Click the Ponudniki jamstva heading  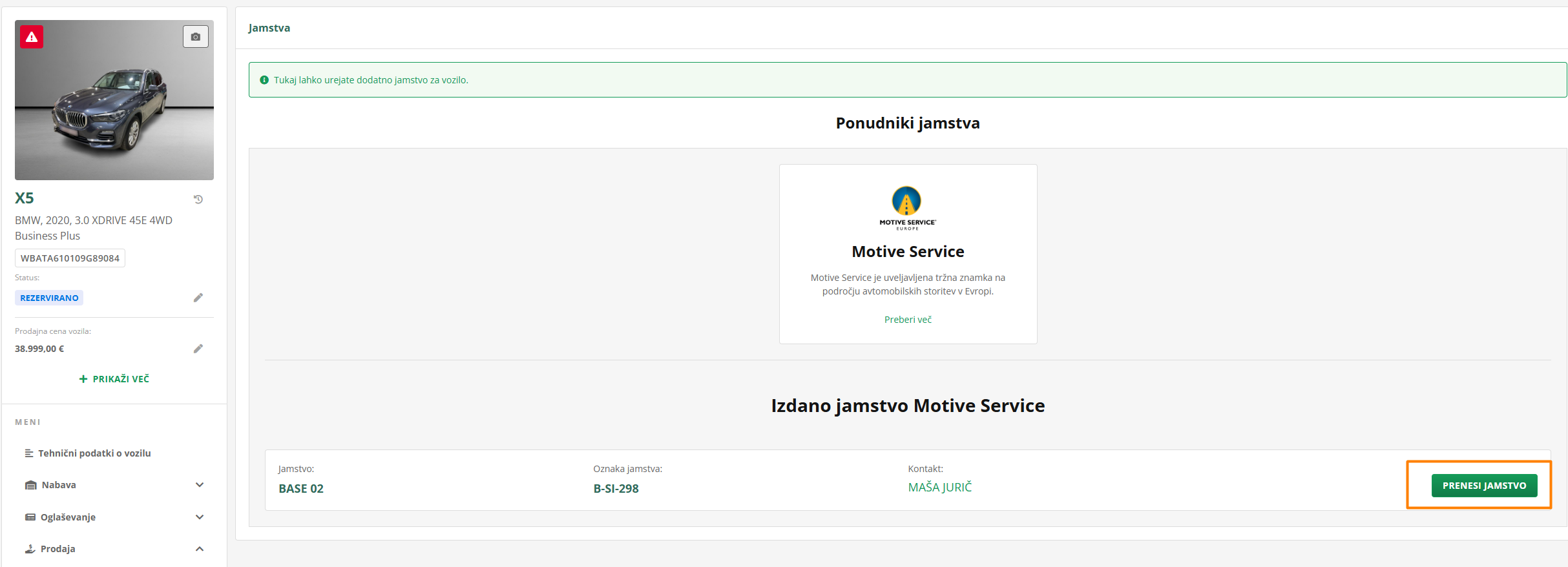click(x=908, y=123)
